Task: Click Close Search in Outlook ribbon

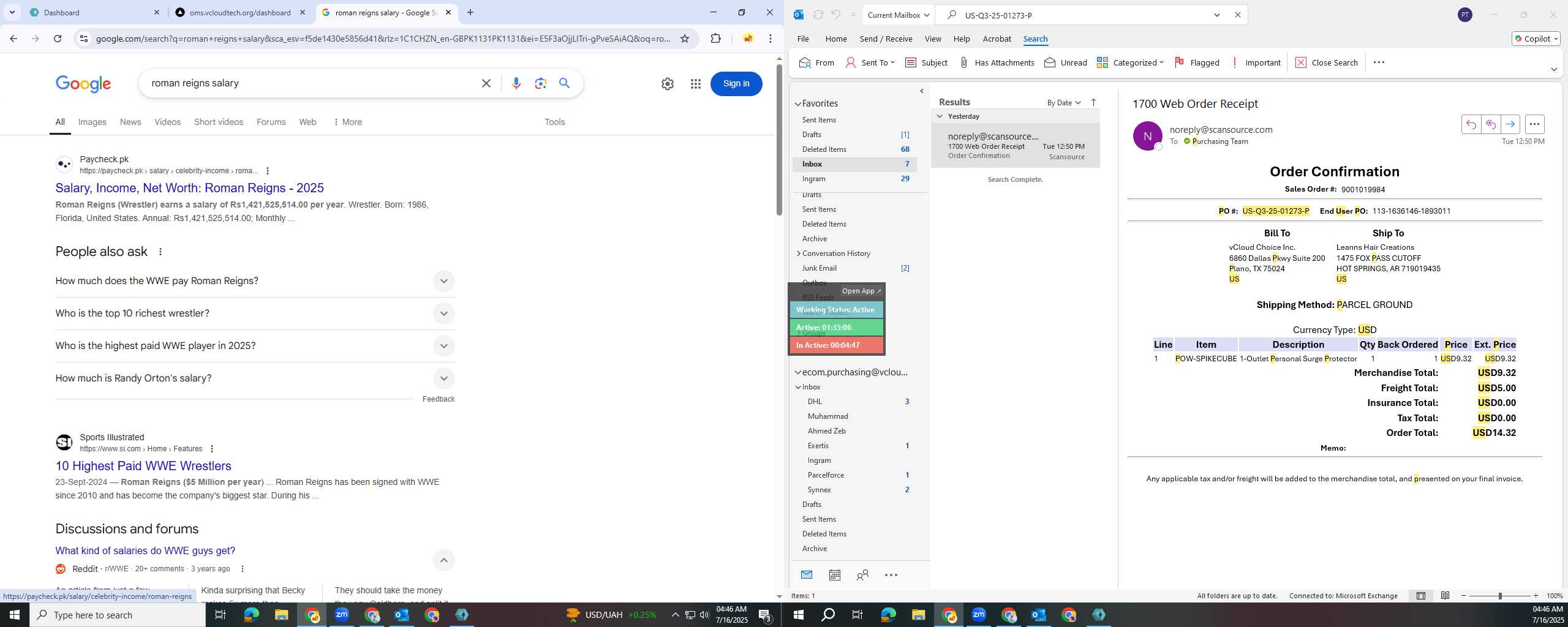Action: coord(1327,62)
